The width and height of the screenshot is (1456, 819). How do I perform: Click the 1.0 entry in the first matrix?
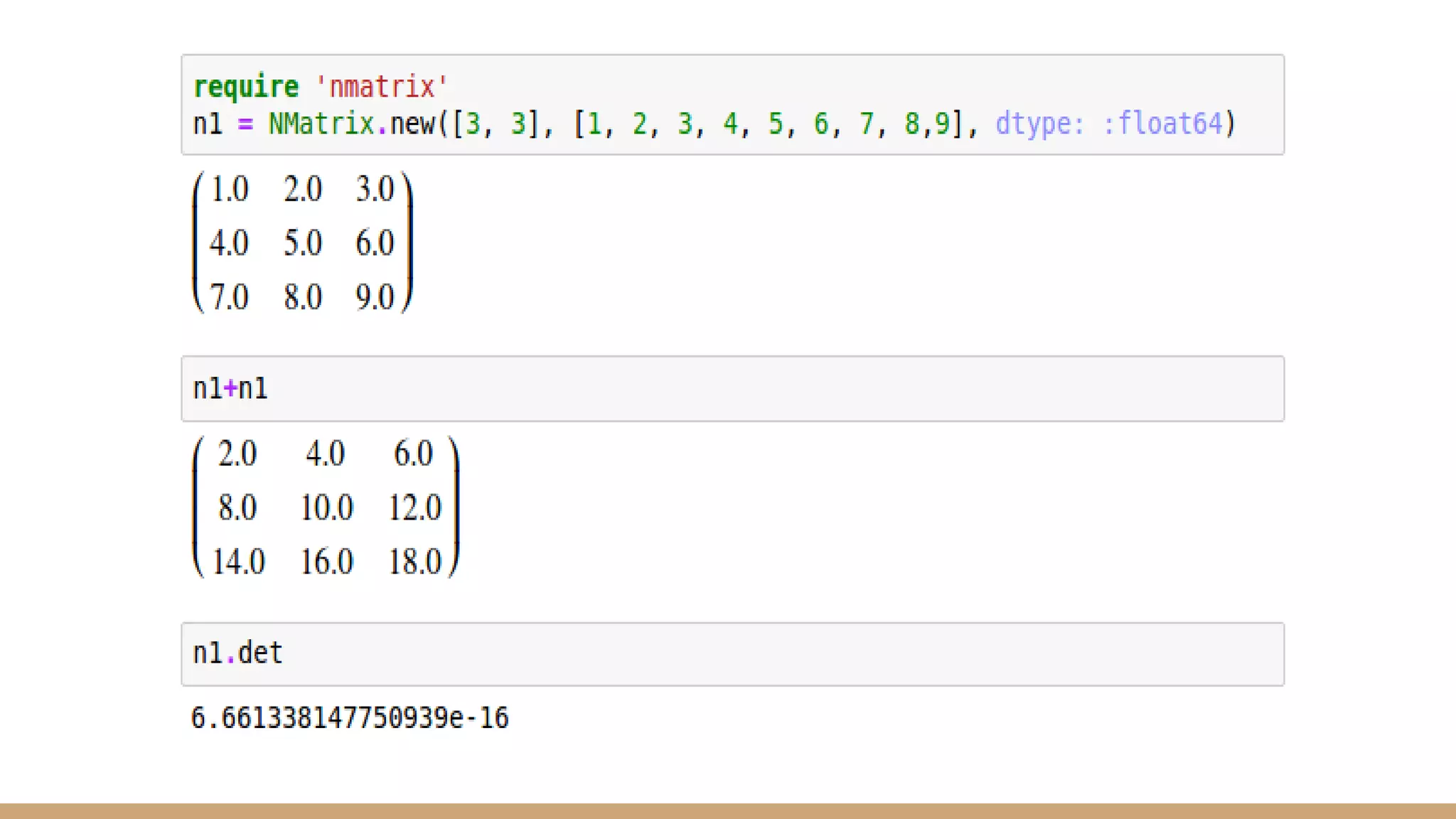pyautogui.click(x=230, y=189)
